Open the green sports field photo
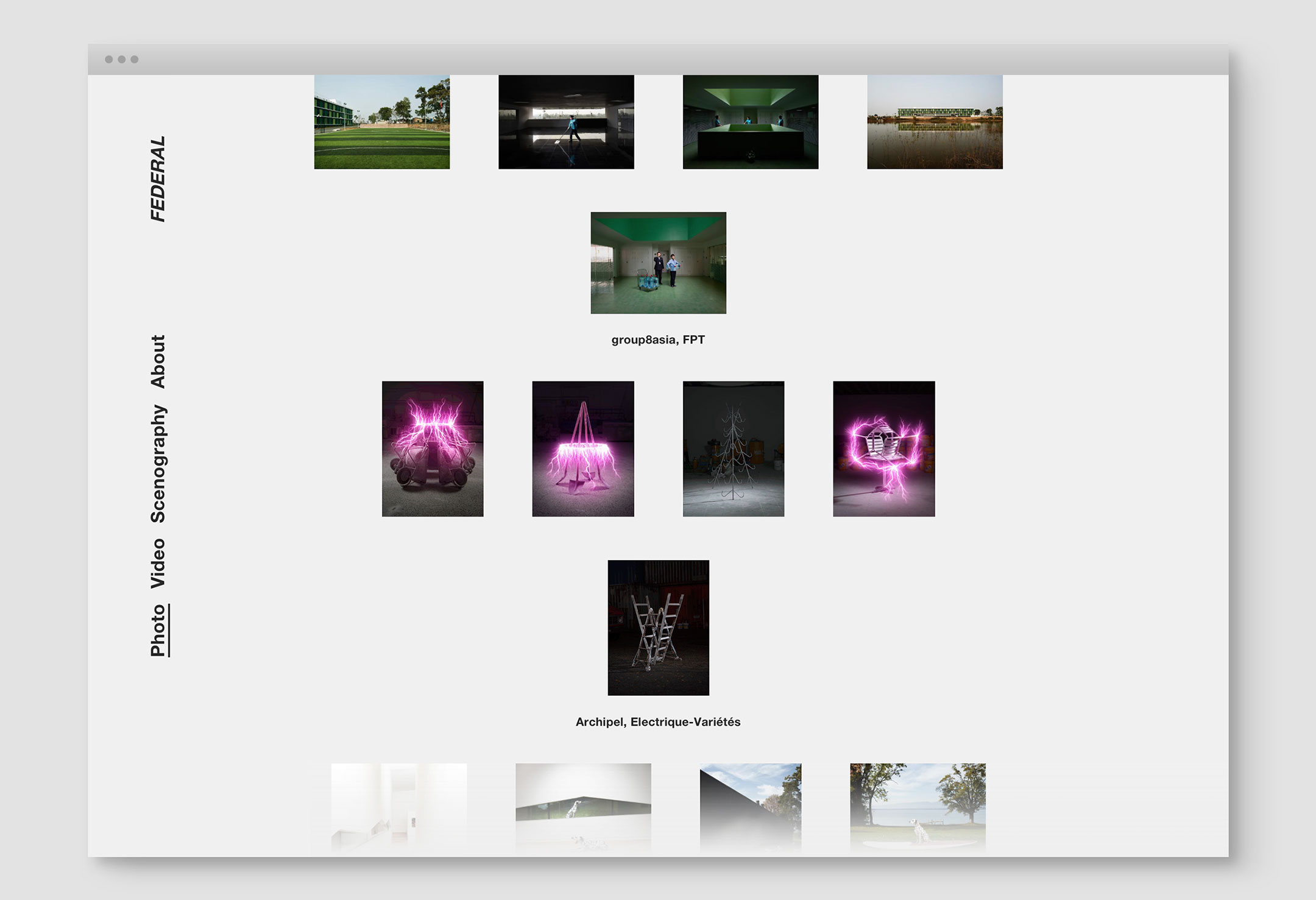 [382, 122]
